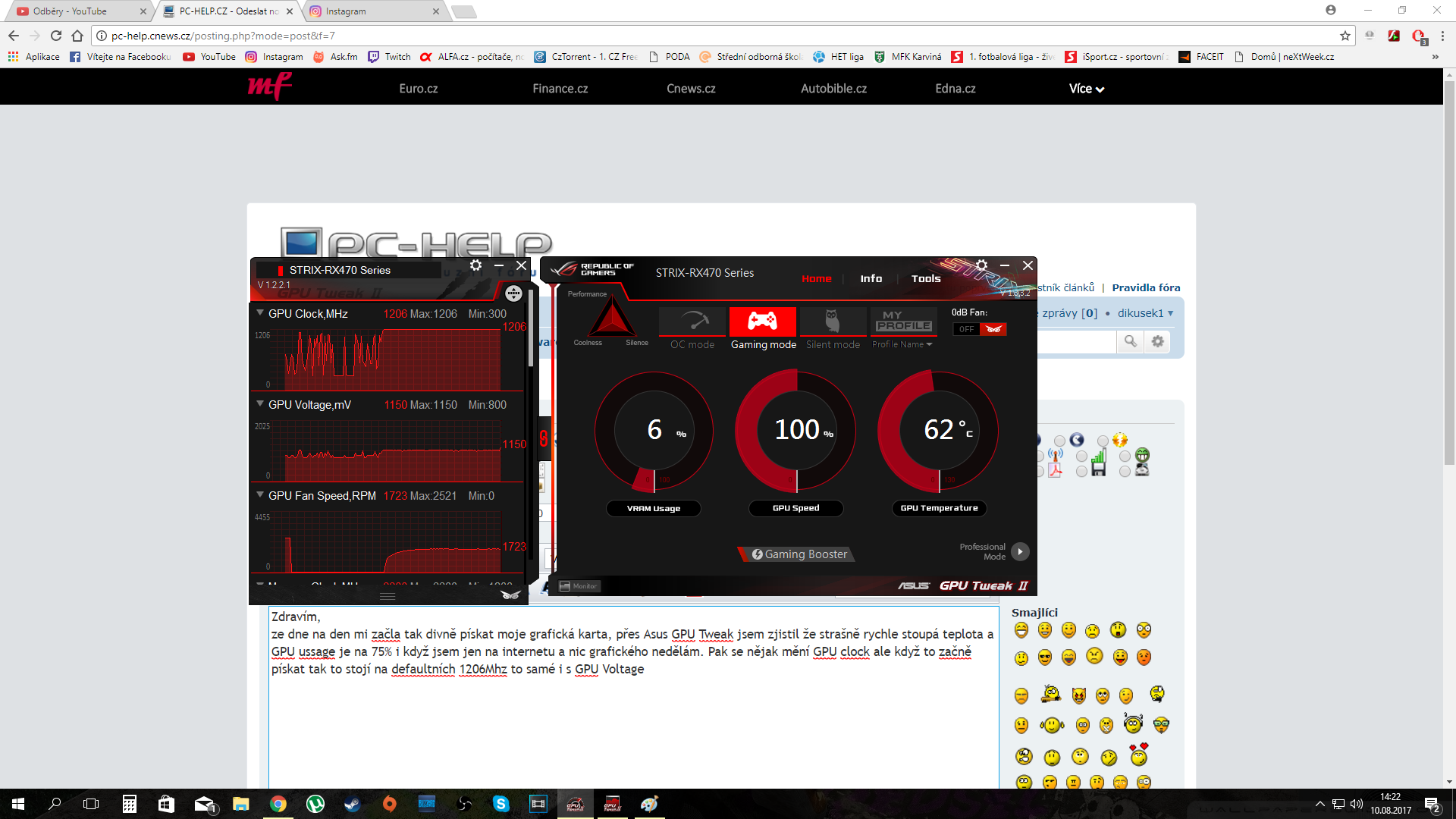Open the Autobible.cz link

coord(834,89)
